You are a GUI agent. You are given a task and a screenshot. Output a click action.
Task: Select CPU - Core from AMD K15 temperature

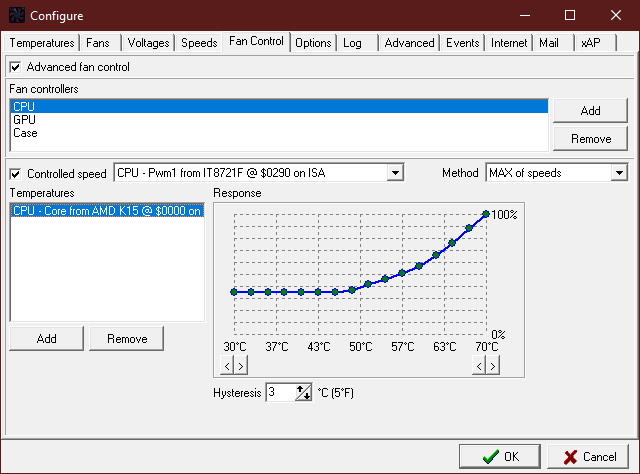(x=107, y=211)
